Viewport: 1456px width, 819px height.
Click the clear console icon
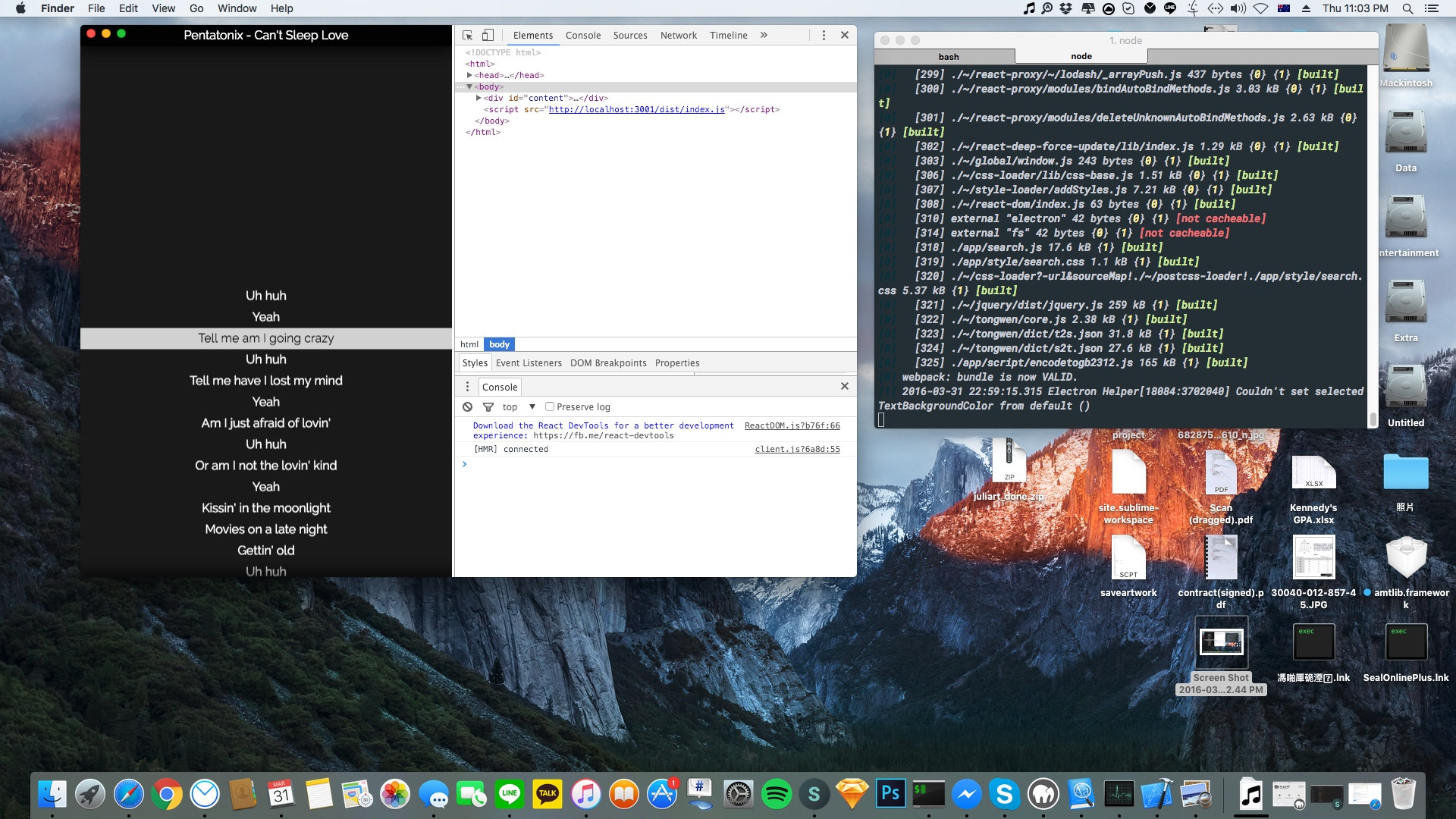pos(468,407)
